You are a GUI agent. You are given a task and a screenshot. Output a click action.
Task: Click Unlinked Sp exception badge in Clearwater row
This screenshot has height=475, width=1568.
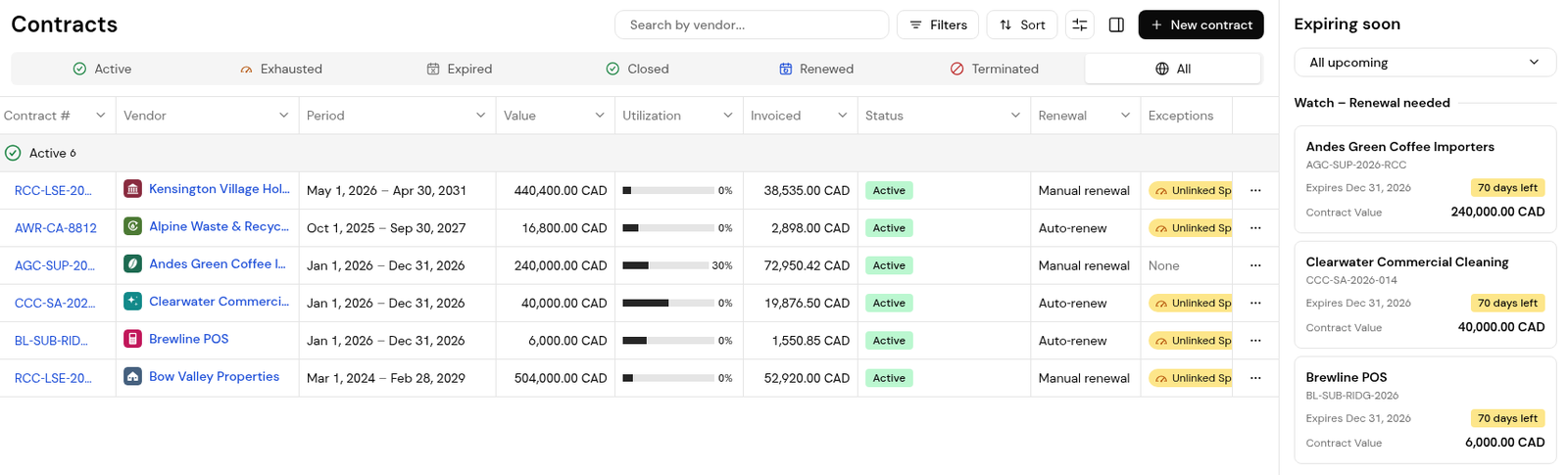(1190, 304)
